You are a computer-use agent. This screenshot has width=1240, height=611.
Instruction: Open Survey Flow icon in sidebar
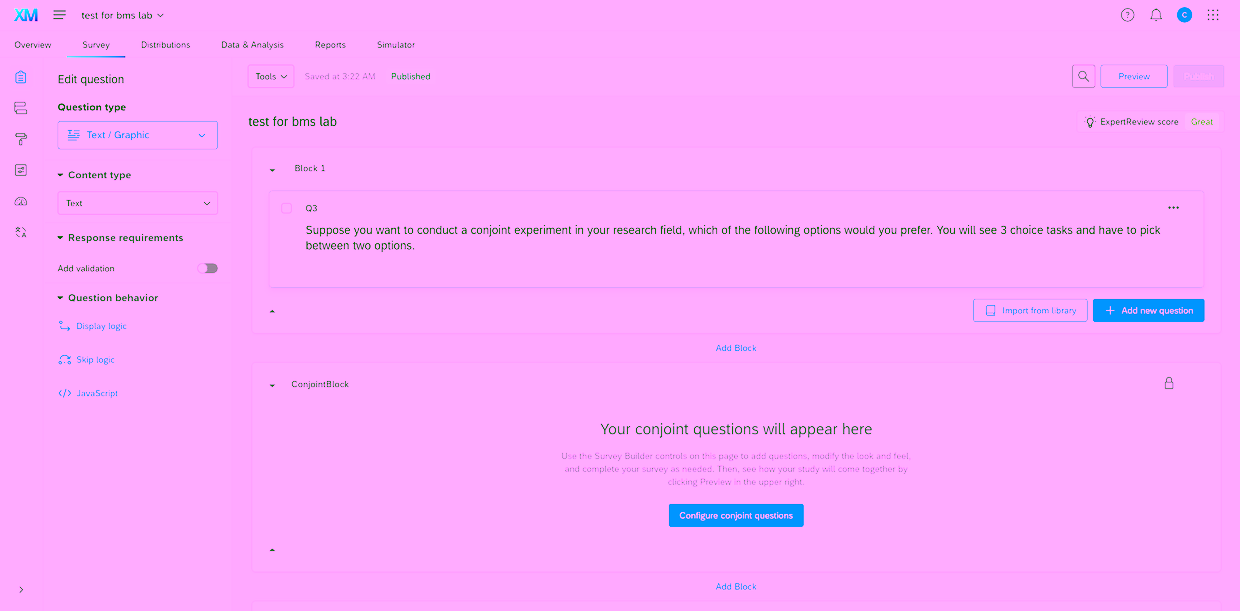(21, 108)
